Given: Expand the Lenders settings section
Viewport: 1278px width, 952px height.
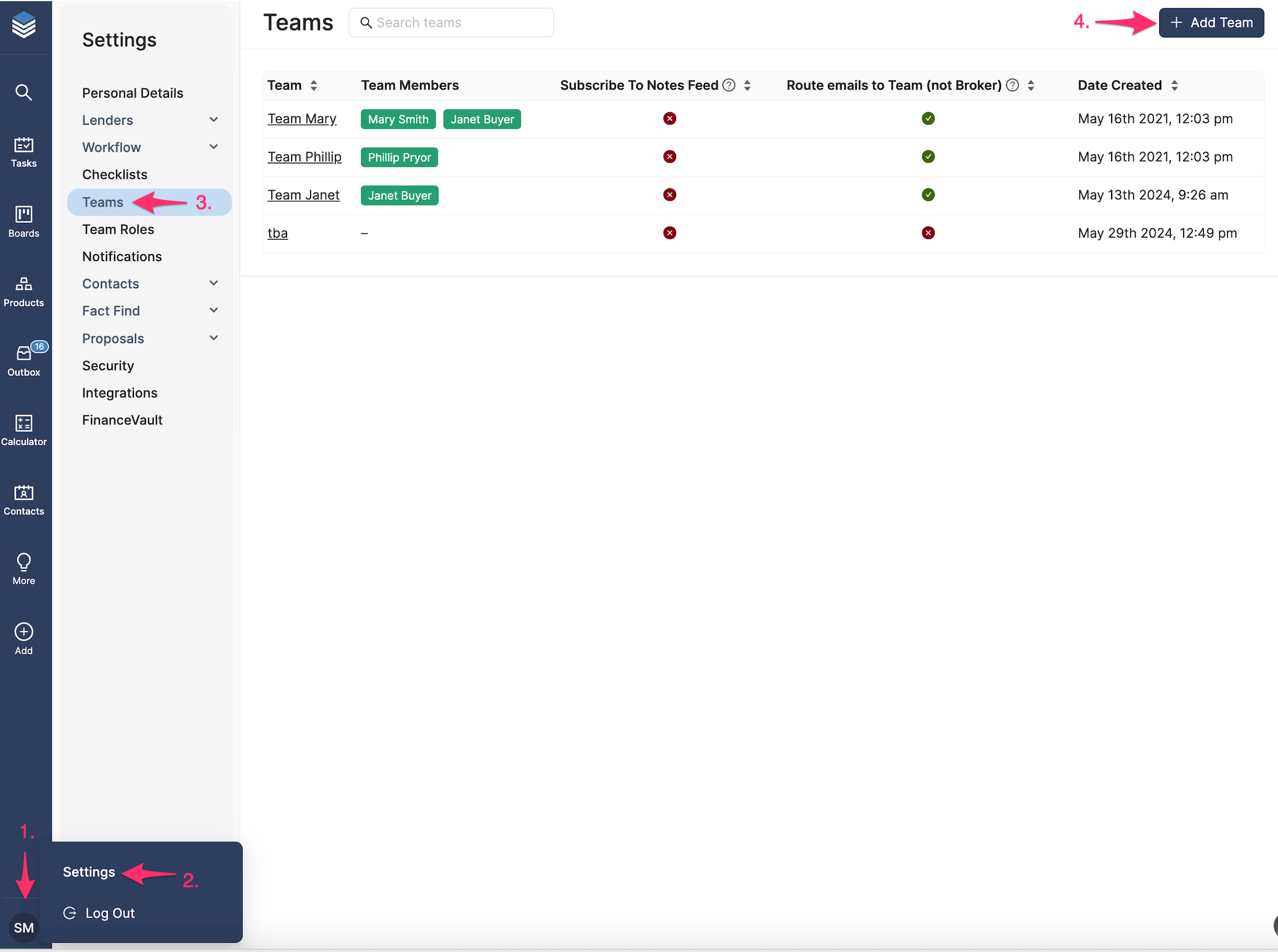Looking at the screenshot, I should (x=214, y=120).
